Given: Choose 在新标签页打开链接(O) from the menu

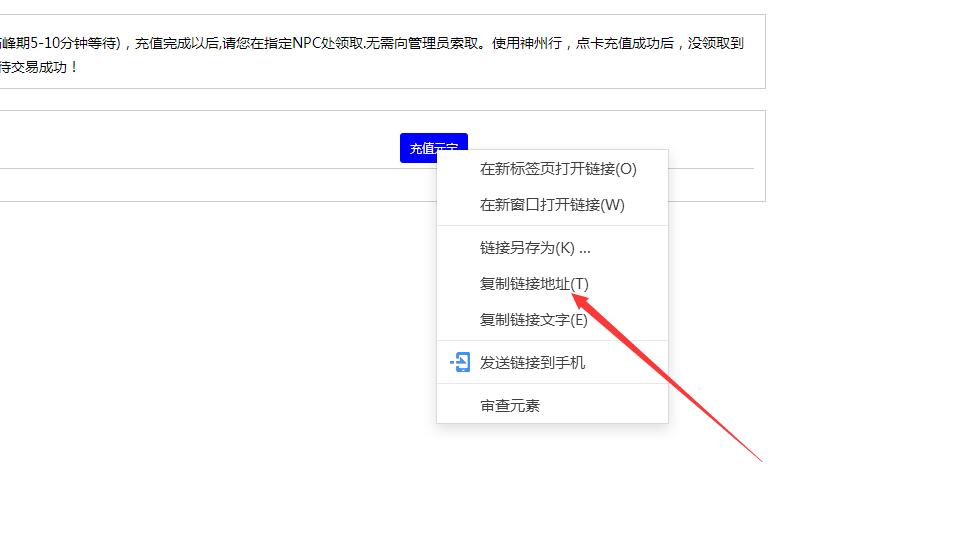Looking at the screenshot, I should tap(557, 169).
